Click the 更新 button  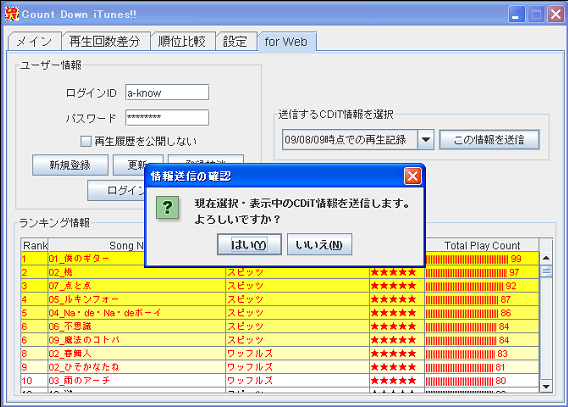coord(138,165)
